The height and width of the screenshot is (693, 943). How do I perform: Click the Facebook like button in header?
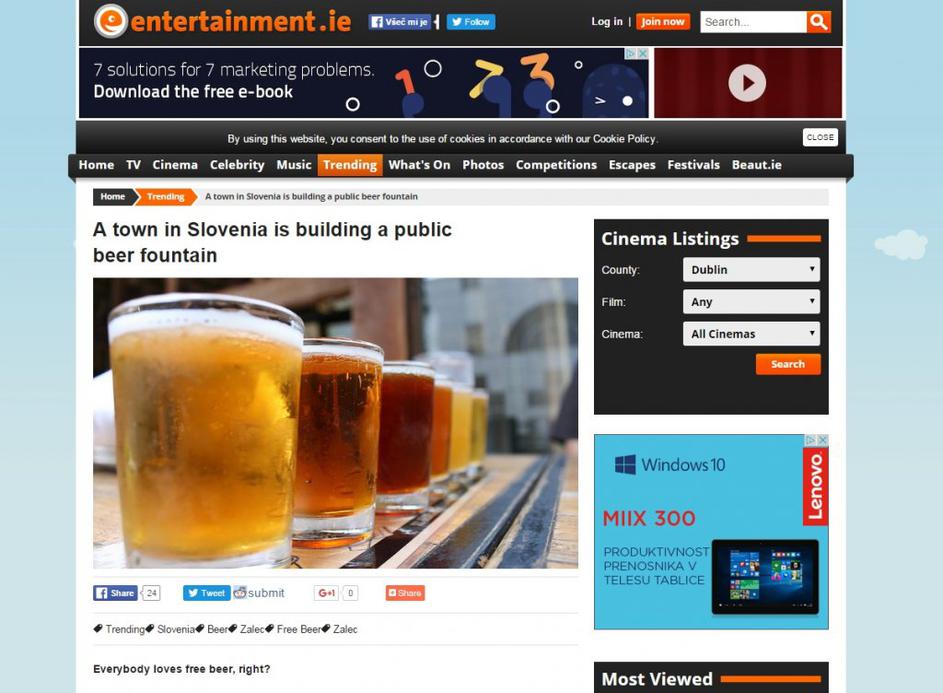[399, 22]
